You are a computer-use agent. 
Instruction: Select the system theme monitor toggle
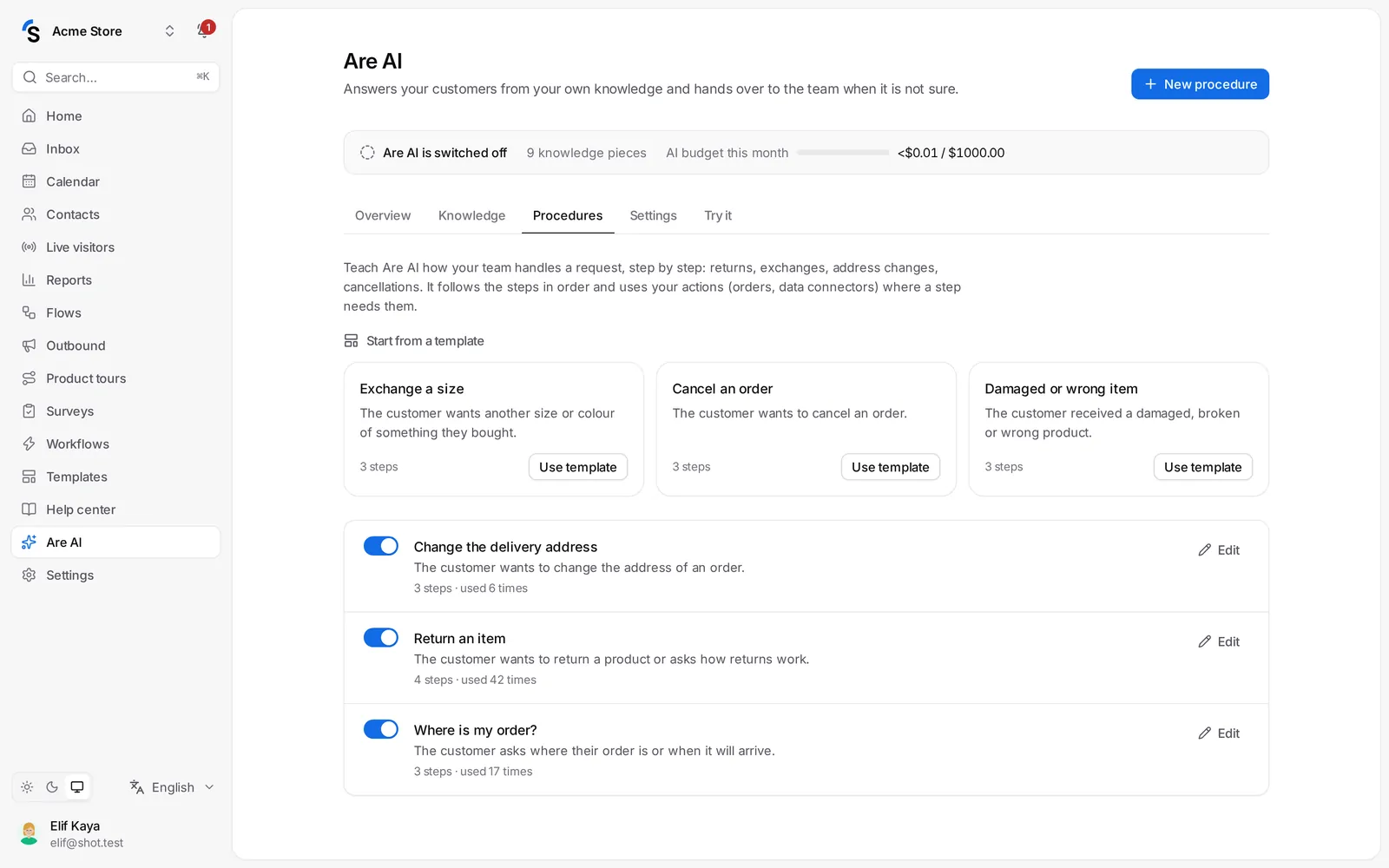(x=77, y=787)
